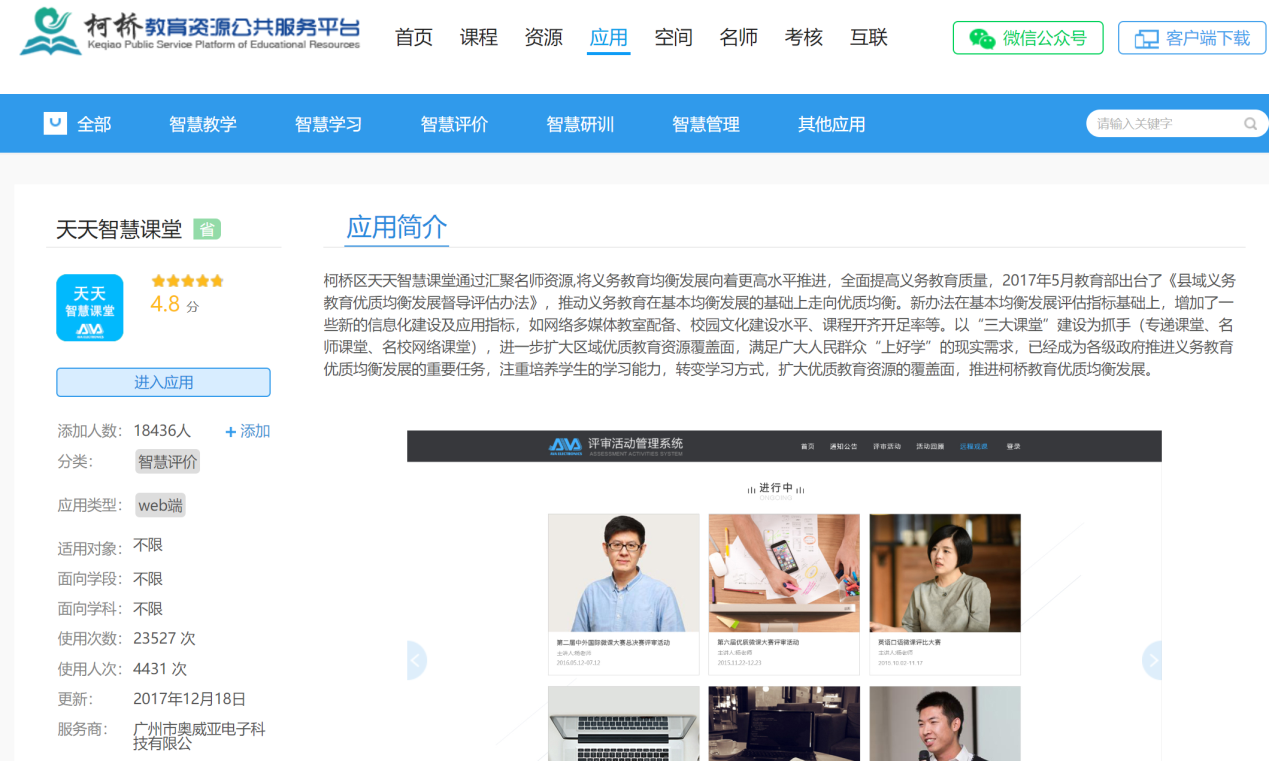1269x761 pixels.
Task: Select the 其他应用 tab
Action: pyautogui.click(x=831, y=124)
